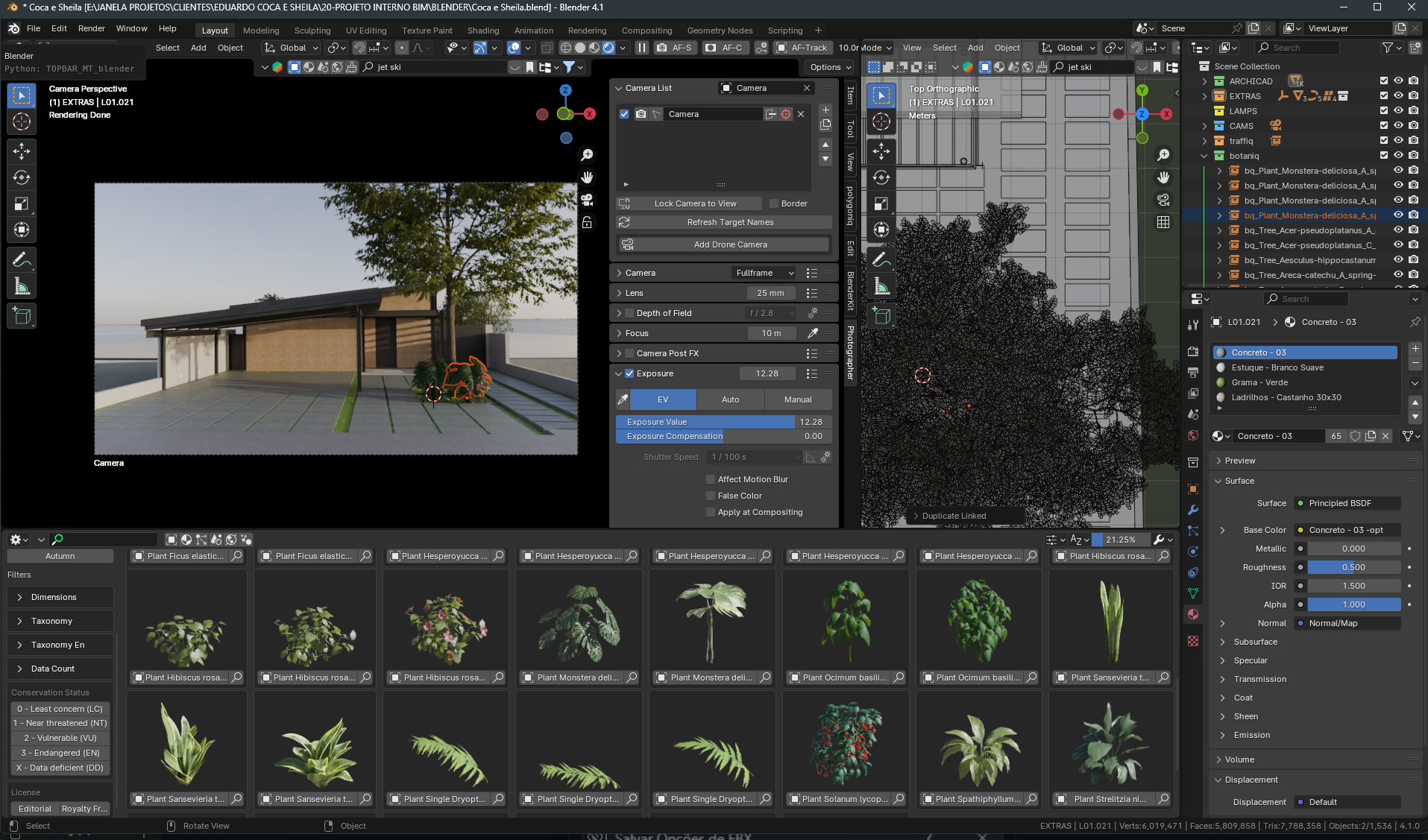Open the Render menu
Viewport: 1428px width, 840px height.
point(92,28)
